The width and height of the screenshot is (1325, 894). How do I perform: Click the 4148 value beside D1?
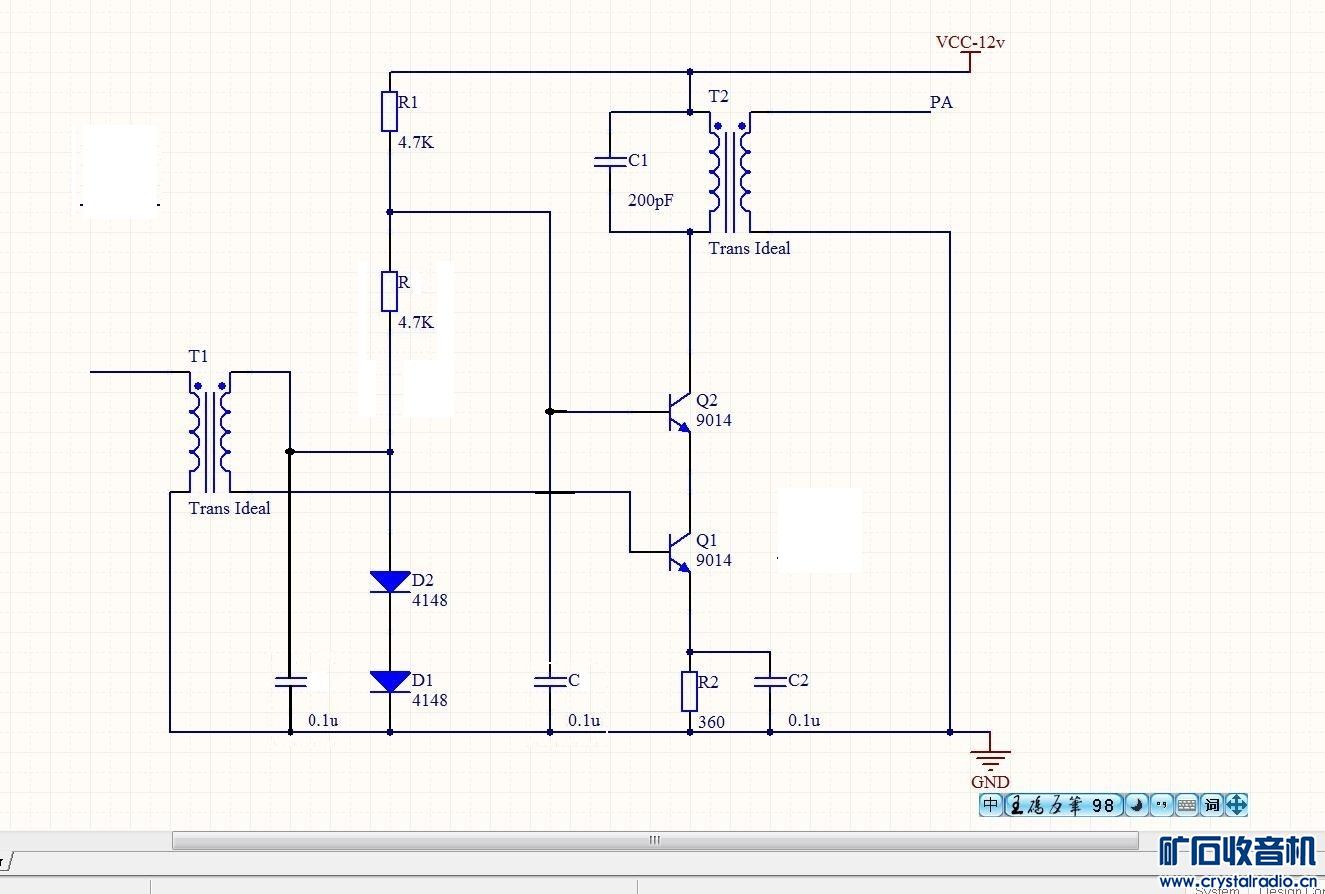point(430,700)
